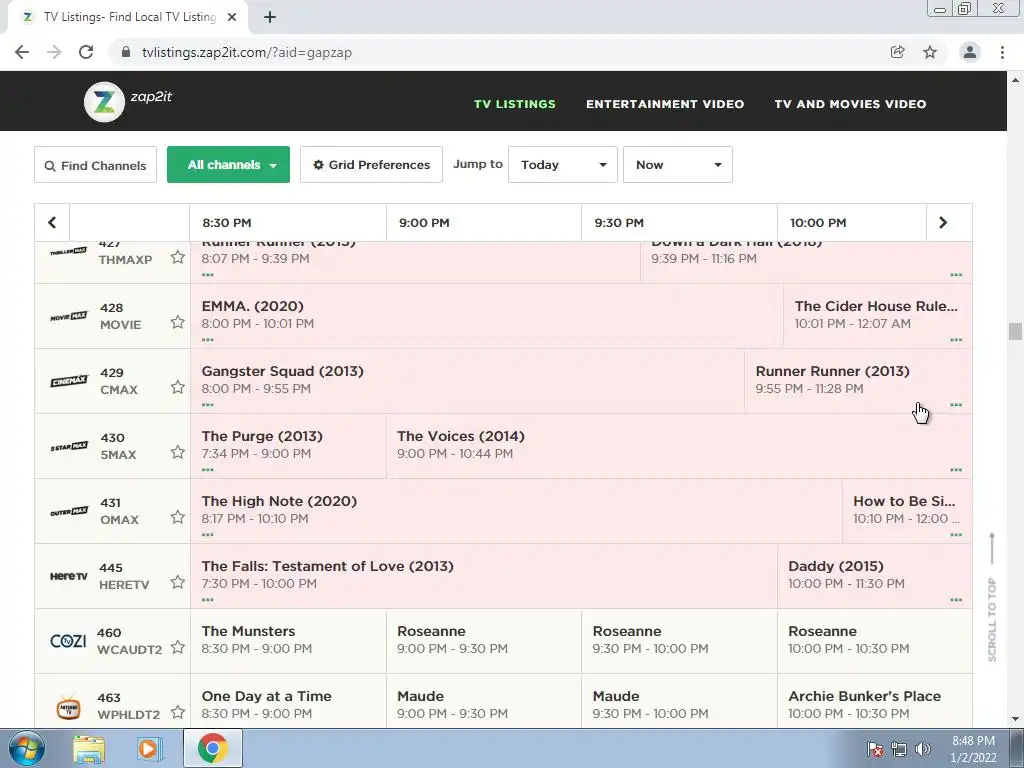
Task: Show later times with right chevron
Action: tap(942, 223)
